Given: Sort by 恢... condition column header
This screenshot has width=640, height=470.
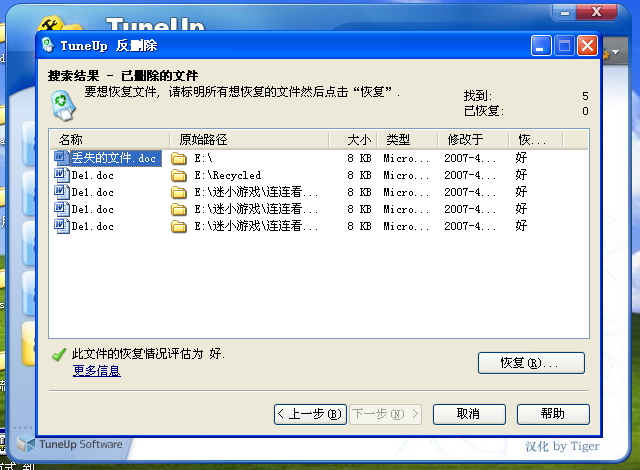Looking at the screenshot, I should [536, 140].
